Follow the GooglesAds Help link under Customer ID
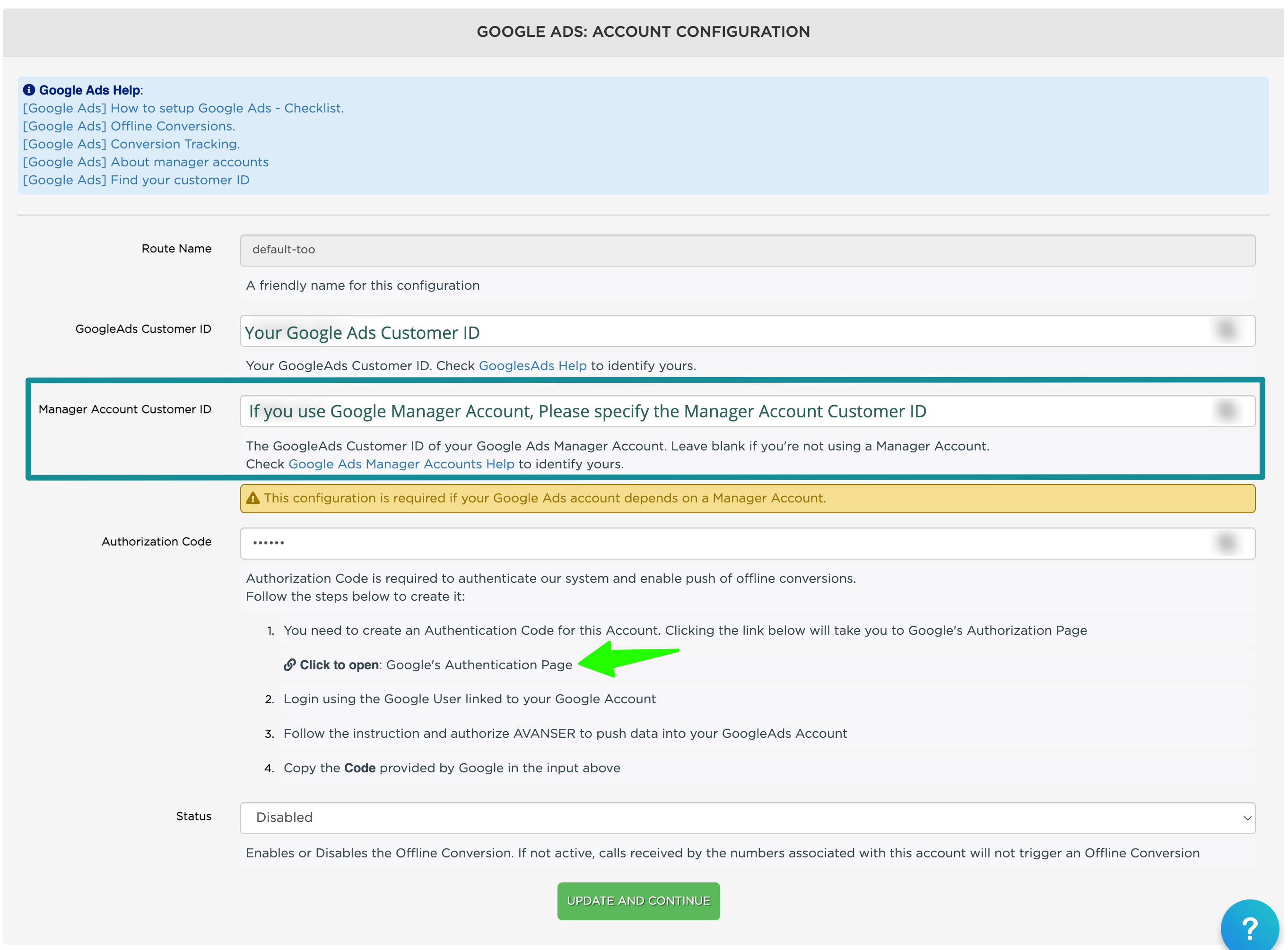Image resolution: width=1288 pixels, height=950 pixels. (532, 366)
